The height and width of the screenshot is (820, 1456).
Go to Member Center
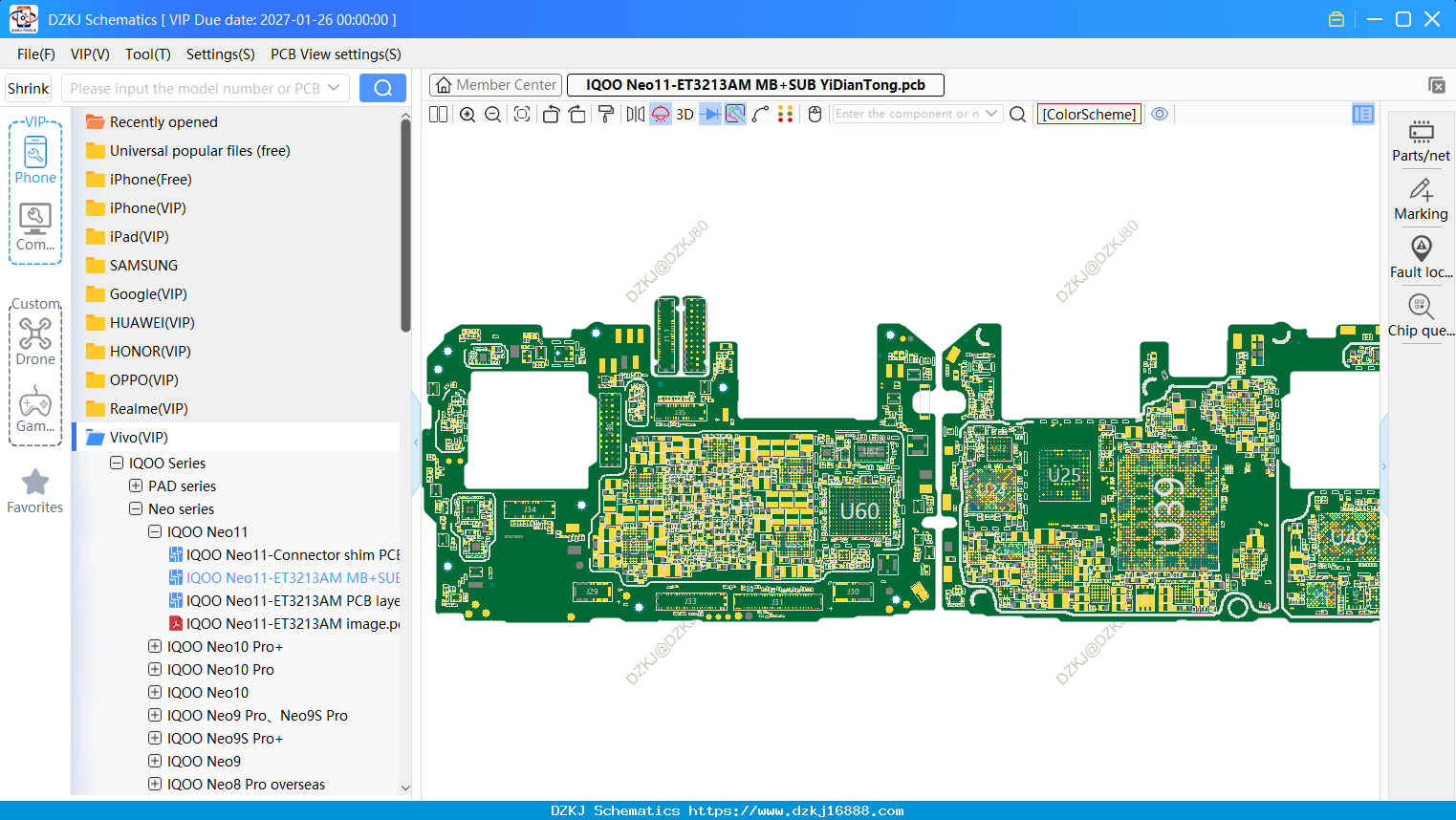495,85
